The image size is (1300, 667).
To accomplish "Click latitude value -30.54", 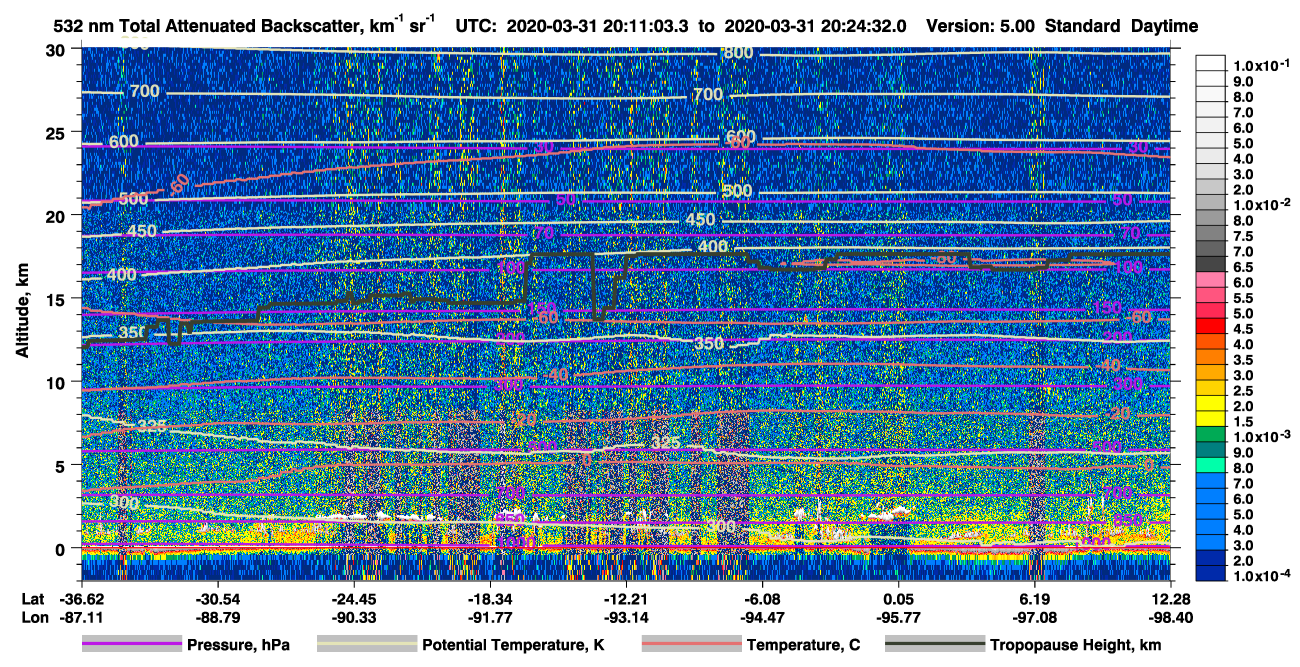I will (x=218, y=598).
